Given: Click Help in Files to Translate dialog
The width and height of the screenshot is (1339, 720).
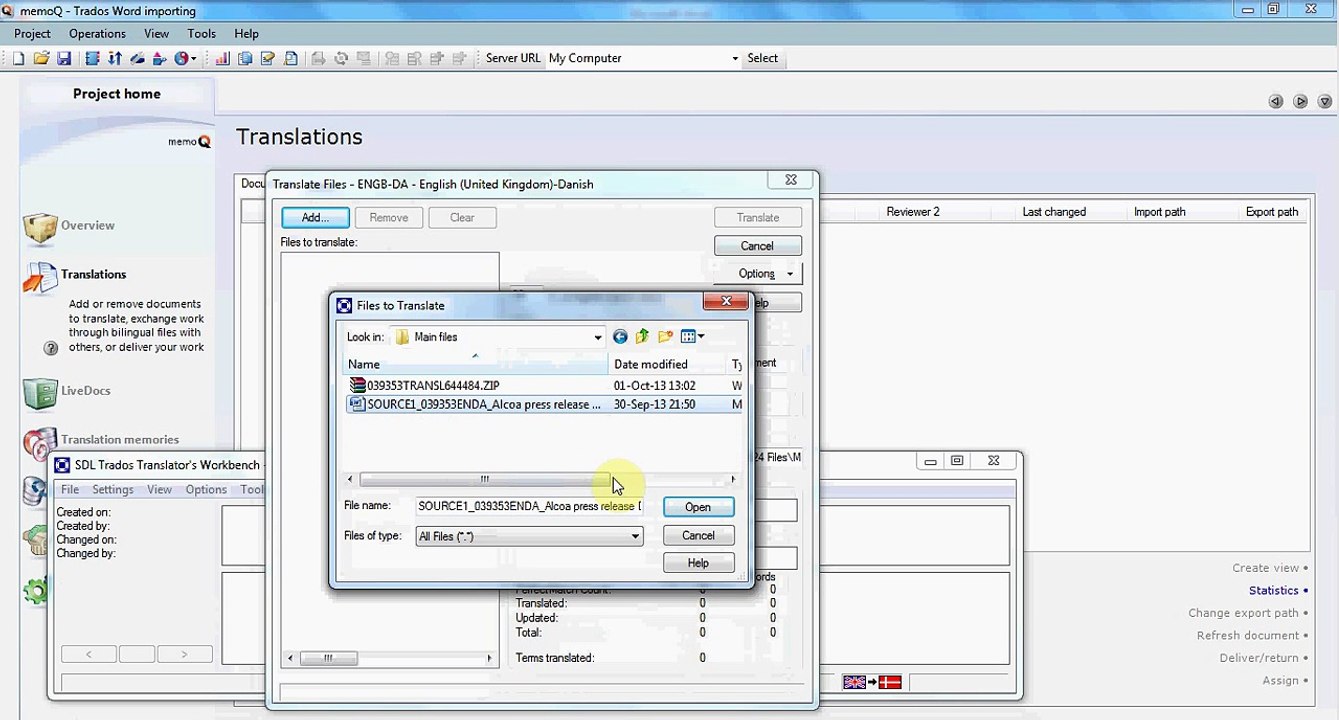Looking at the screenshot, I should coord(698,563).
